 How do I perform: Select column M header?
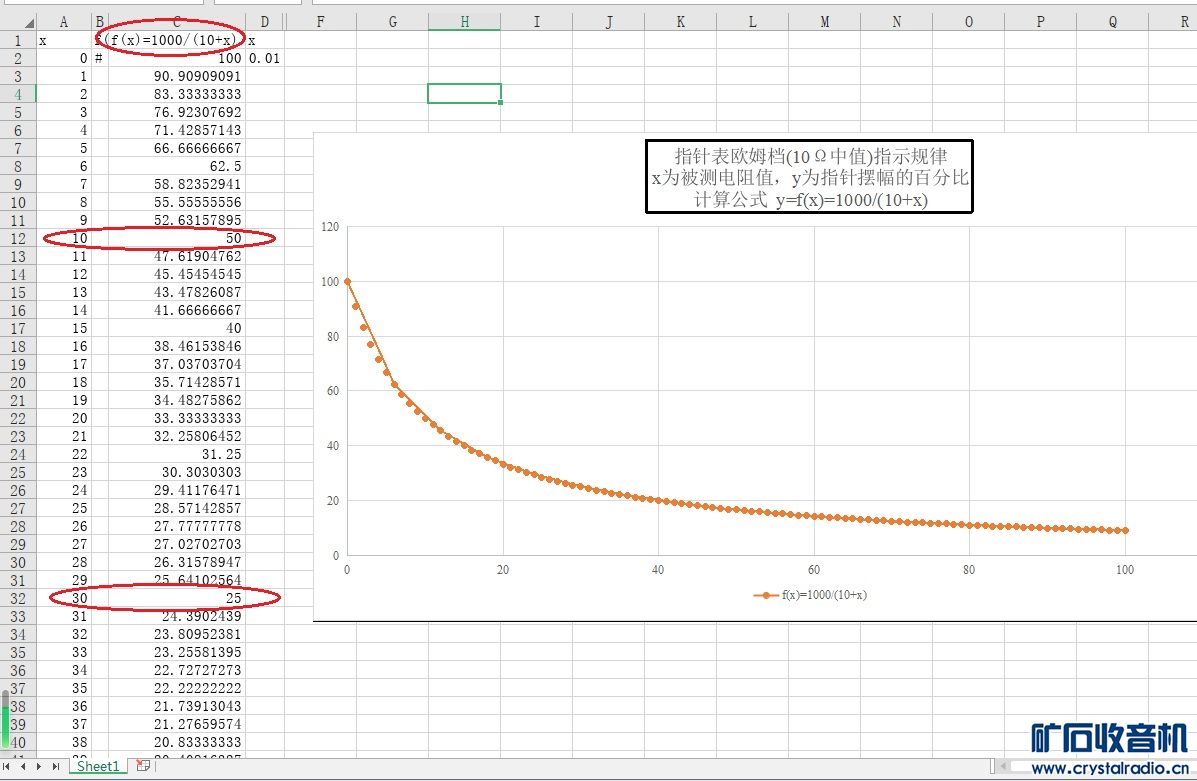pyautogui.click(x=824, y=21)
